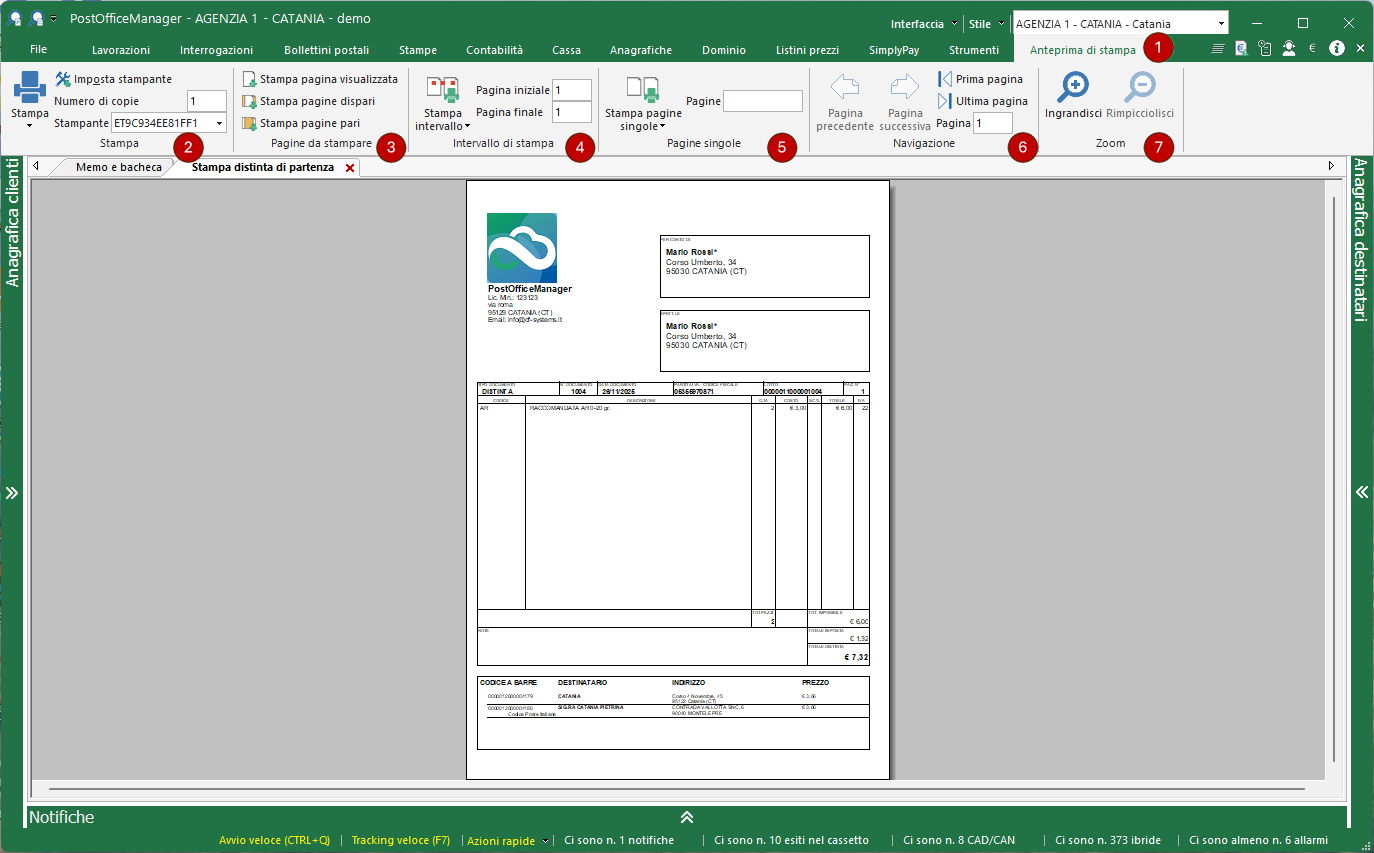1374x853 pixels.
Task: Click the customer support headset icon
Action: coord(1289,48)
